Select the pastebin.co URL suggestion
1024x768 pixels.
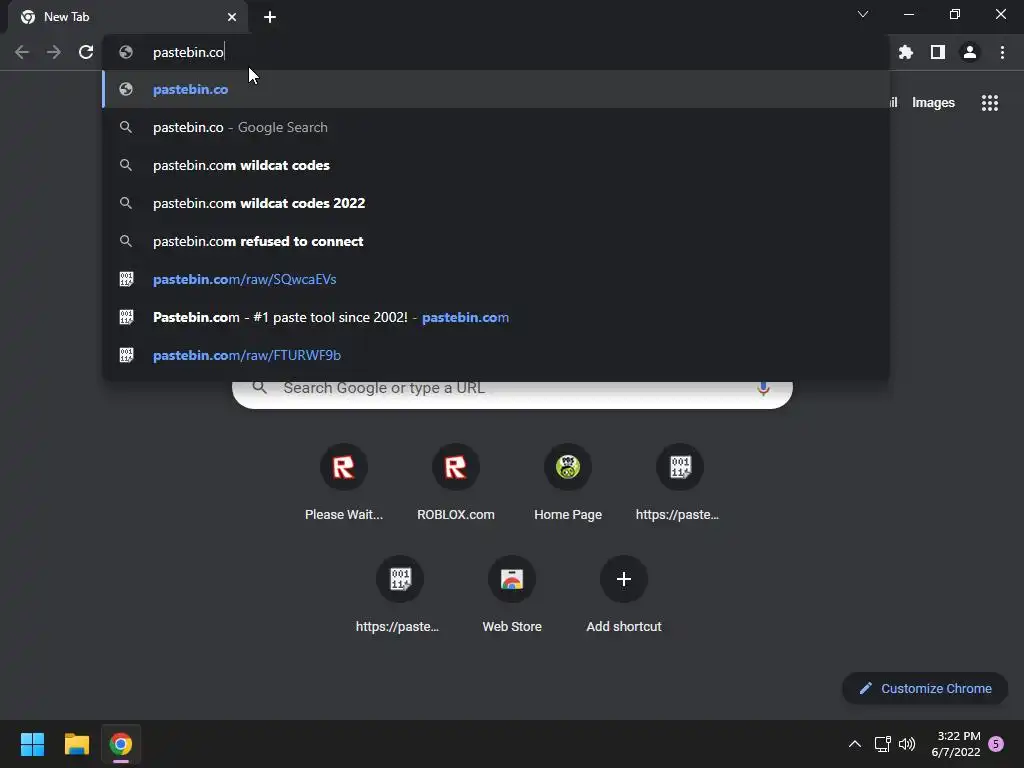[x=496, y=89]
